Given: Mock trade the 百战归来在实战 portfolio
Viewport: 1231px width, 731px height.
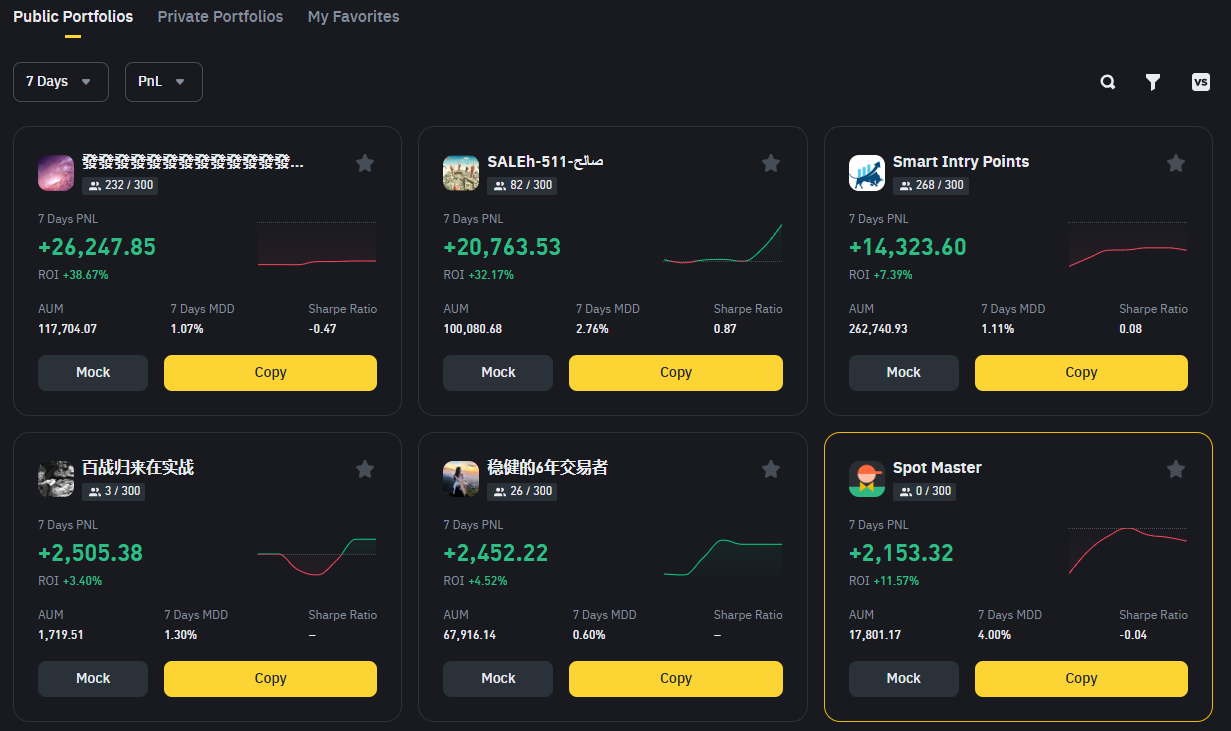Looking at the screenshot, I should pyautogui.click(x=92, y=678).
